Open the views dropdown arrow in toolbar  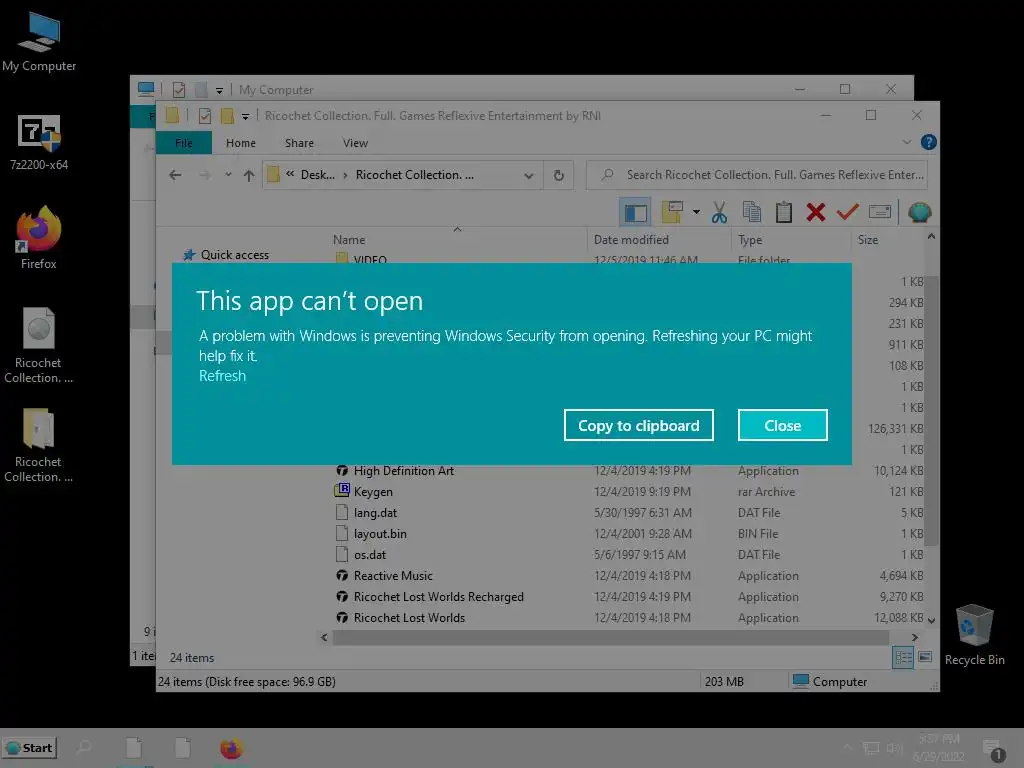[x=696, y=212]
